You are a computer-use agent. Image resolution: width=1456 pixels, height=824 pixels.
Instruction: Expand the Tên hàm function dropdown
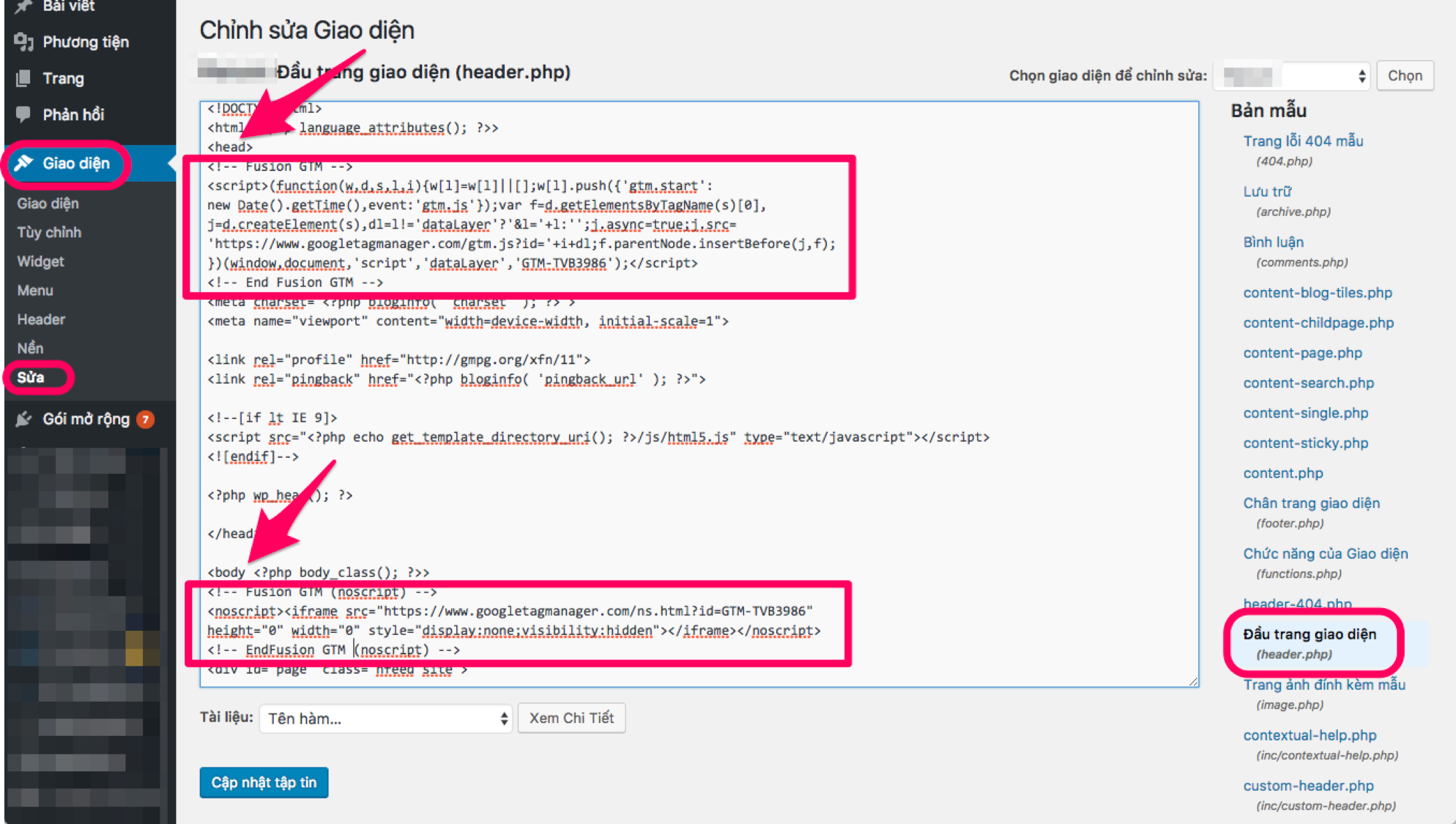point(385,718)
